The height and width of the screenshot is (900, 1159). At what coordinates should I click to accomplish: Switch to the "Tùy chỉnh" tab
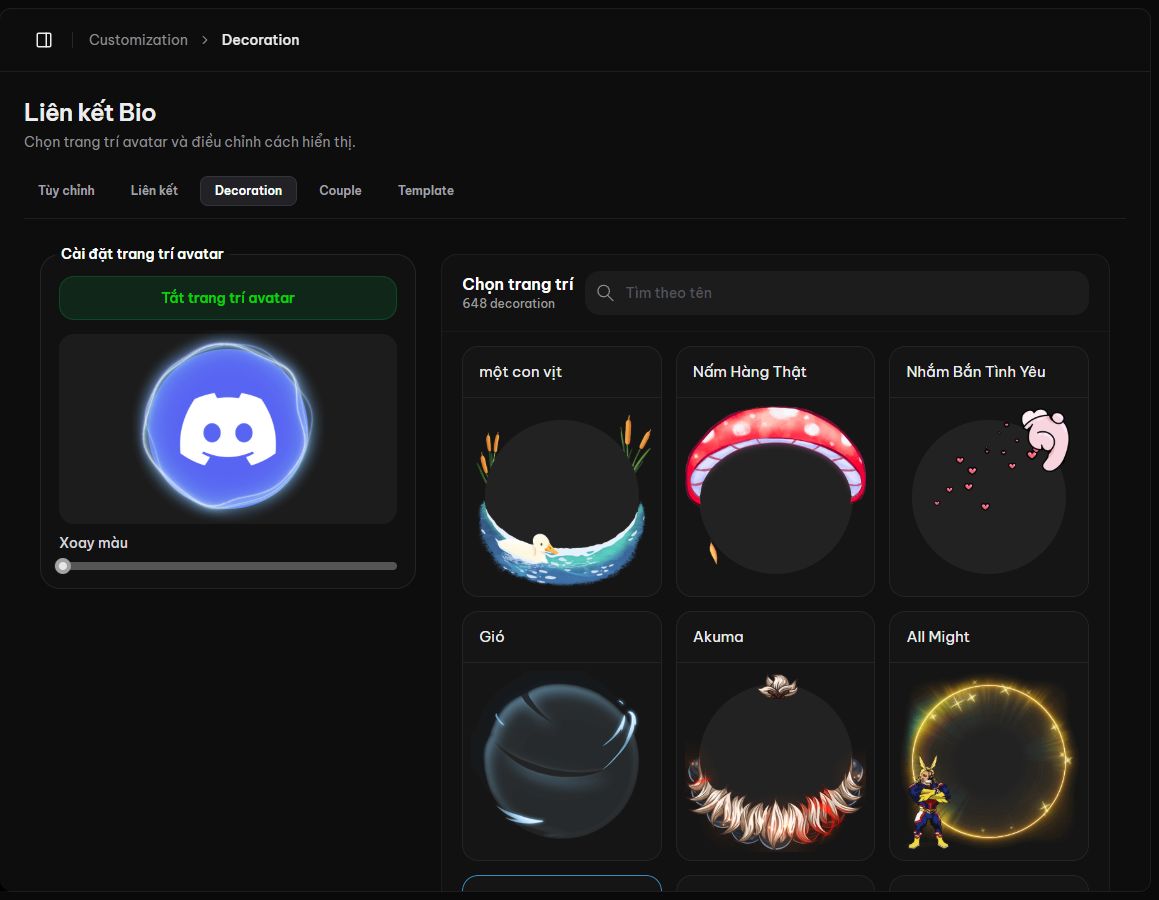coord(67,191)
